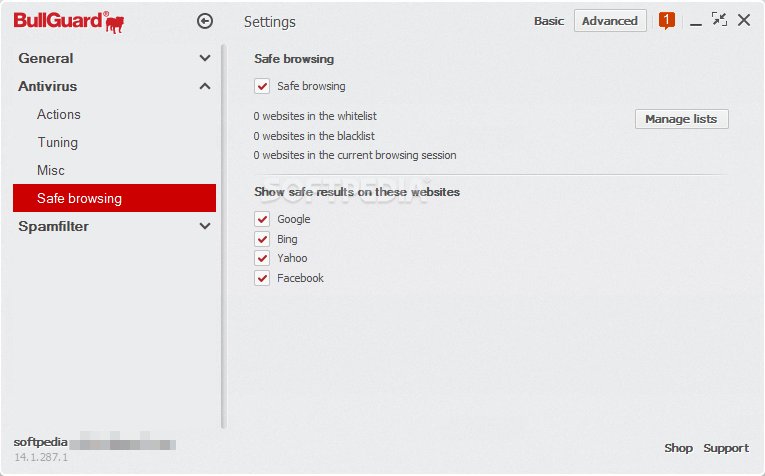Open the Tuning settings page
The height and width of the screenshot is (476, 765).
click(x=58, y=142)
